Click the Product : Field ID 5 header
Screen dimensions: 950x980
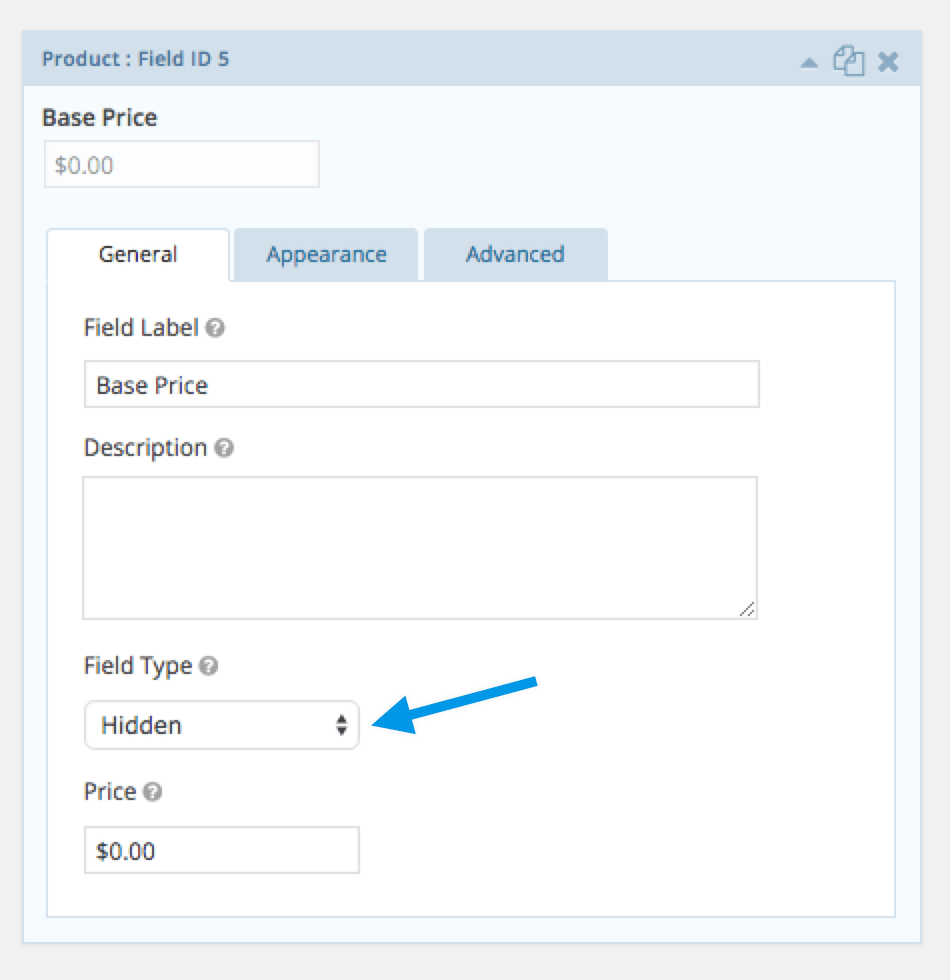pos(136,59)
